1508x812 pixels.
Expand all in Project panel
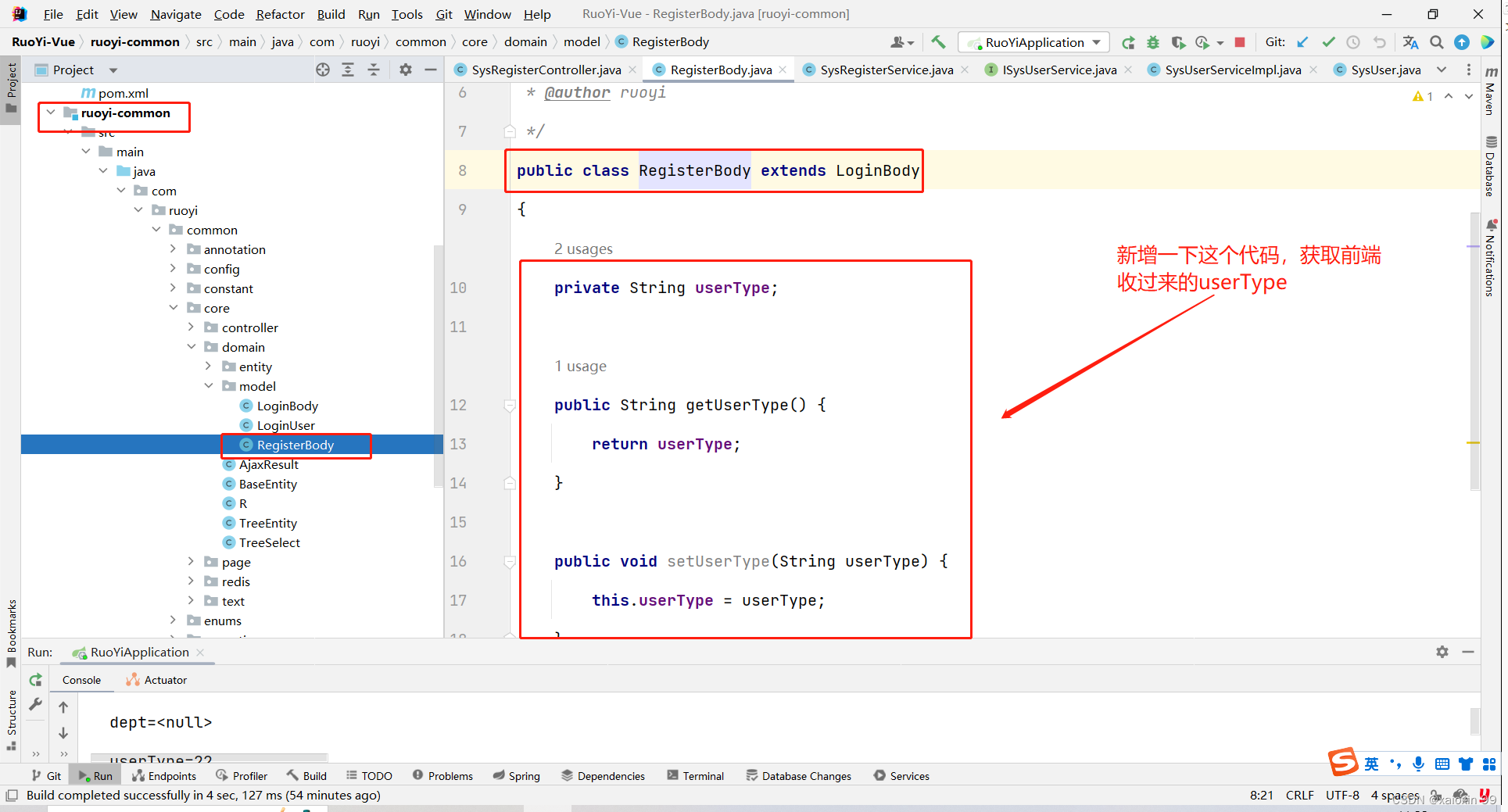tap(348, 70)
